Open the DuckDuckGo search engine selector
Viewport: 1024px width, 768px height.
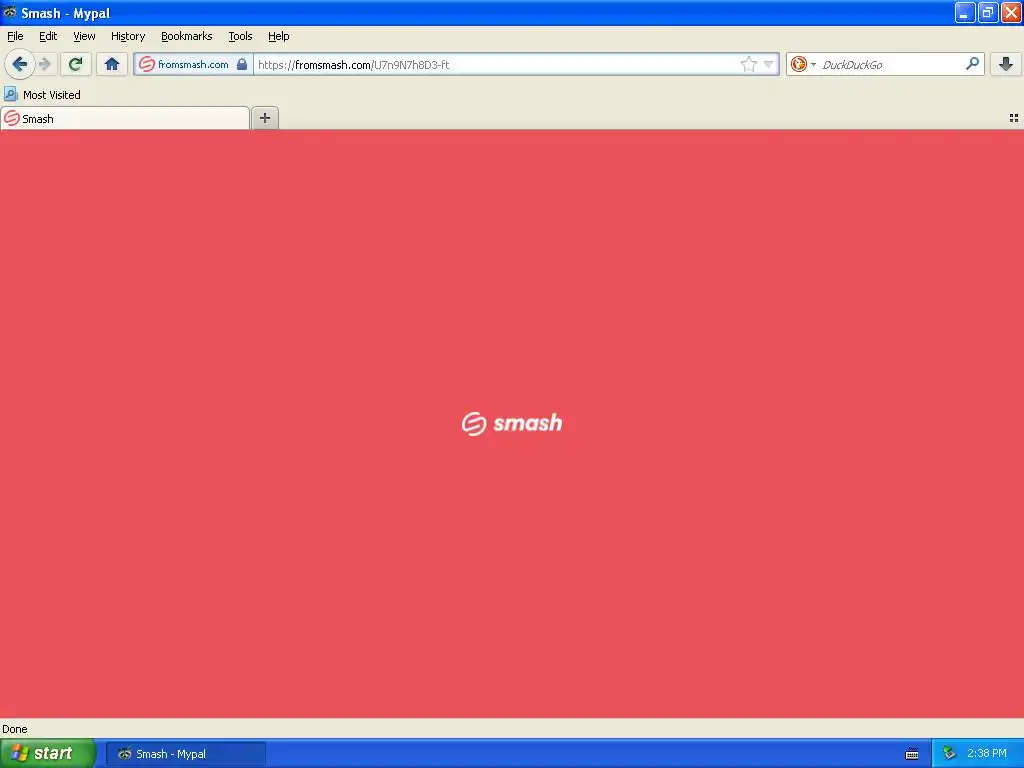click(803, 64)
